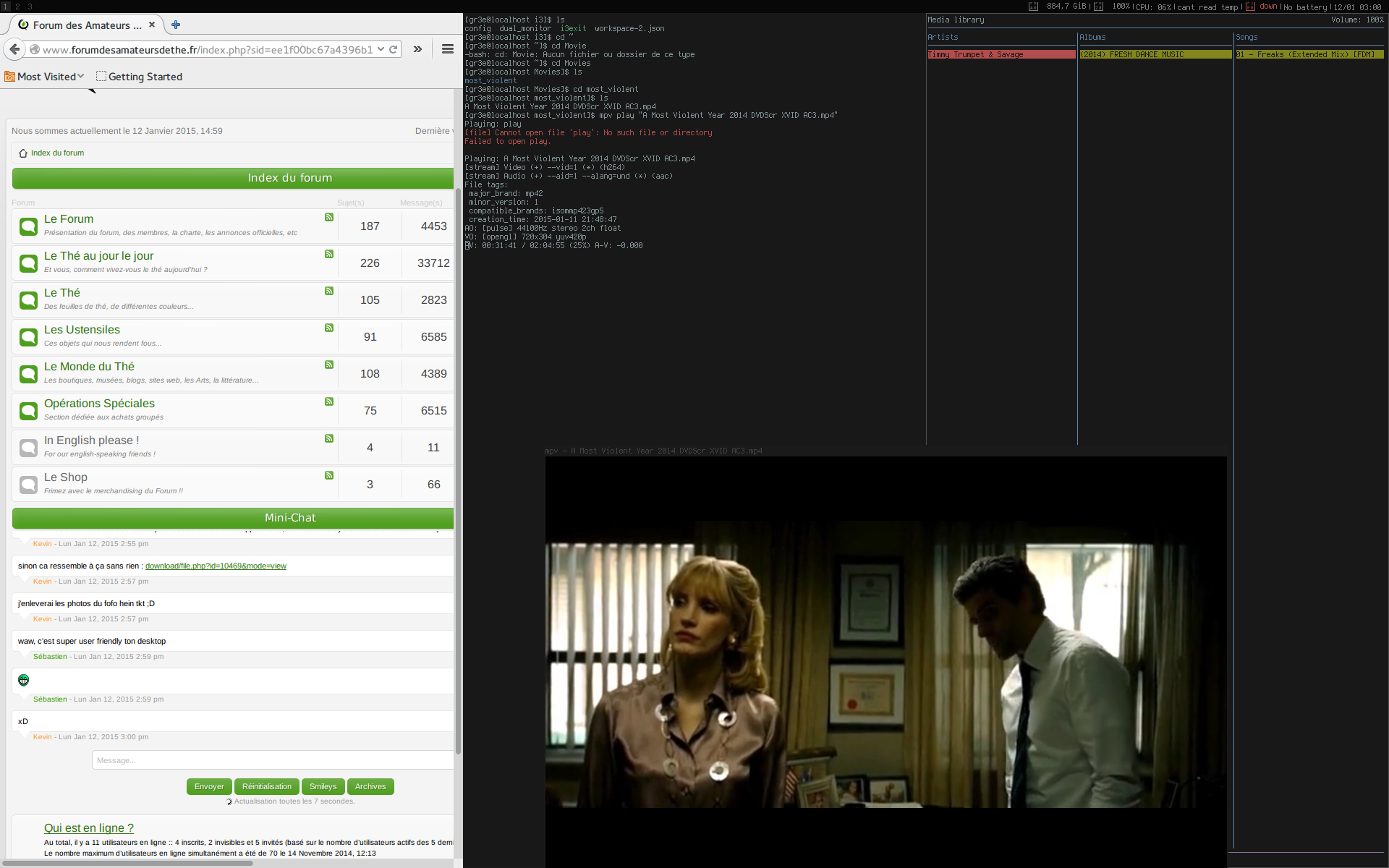Open the Le Monde du Thé feed icon
The width and height of the screenshot is (1389, 868).
(329, 365)
